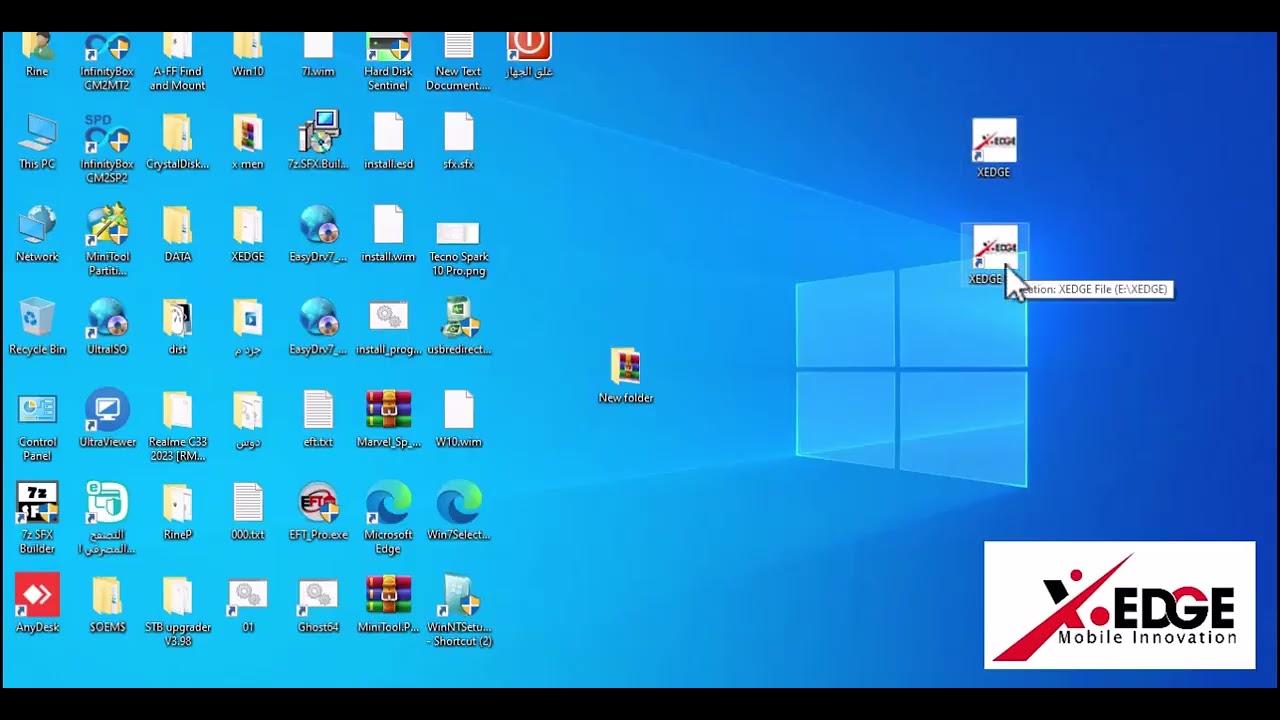The height and width of the screenshot is (720, 1280).
Task: Launch InfinityBox CM2MT2 shortcut
Action: point(107,62)
